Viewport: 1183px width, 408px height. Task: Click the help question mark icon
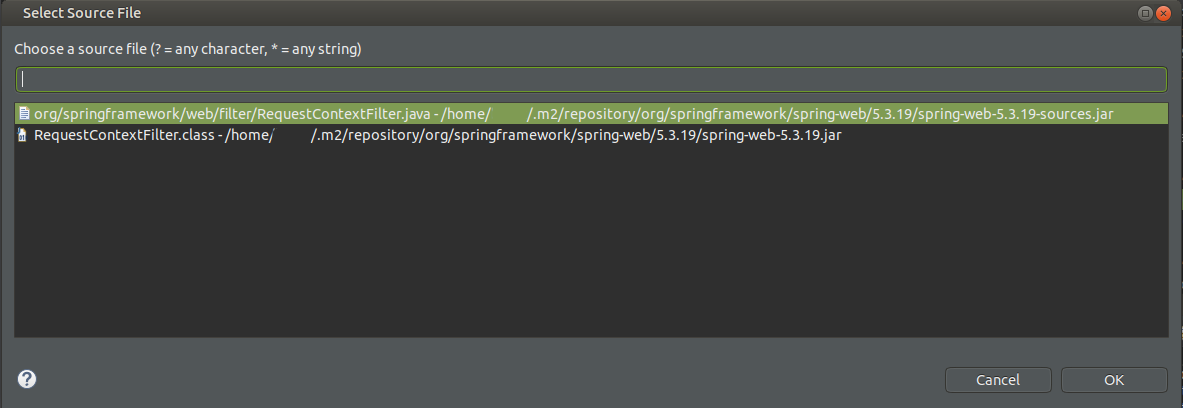(x=27, y=379)
